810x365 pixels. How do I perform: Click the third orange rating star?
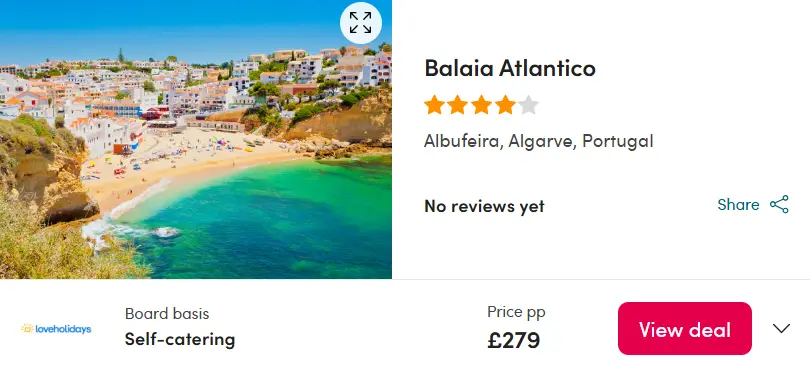pos(481,105)
